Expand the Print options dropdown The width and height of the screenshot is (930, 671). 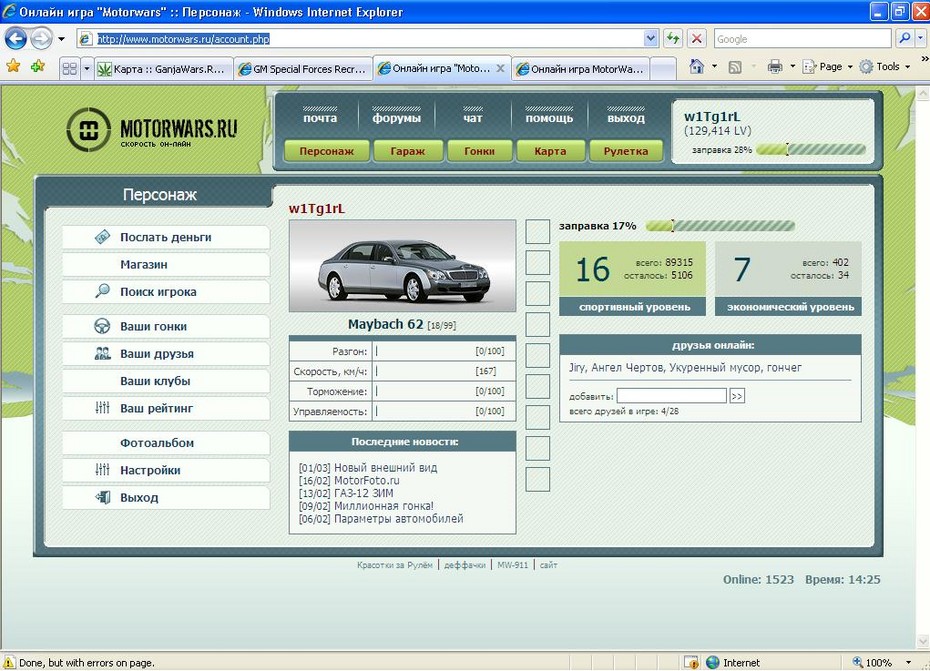792,66
